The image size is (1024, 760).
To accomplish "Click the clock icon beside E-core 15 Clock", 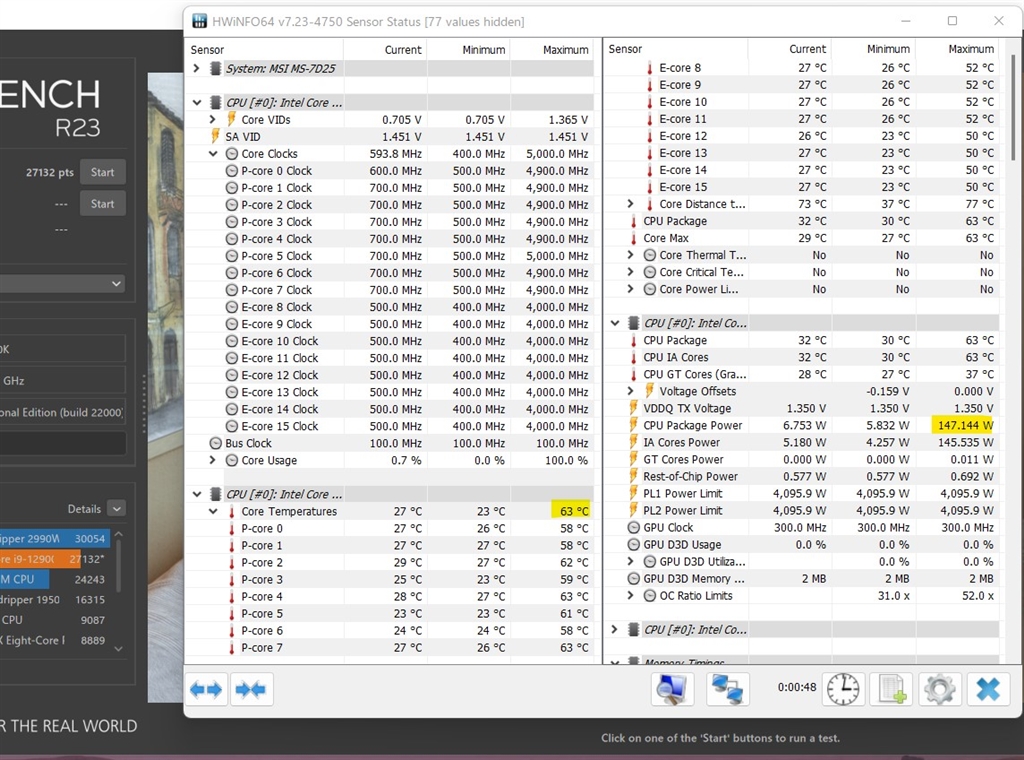I will click(x=231, y=426).
